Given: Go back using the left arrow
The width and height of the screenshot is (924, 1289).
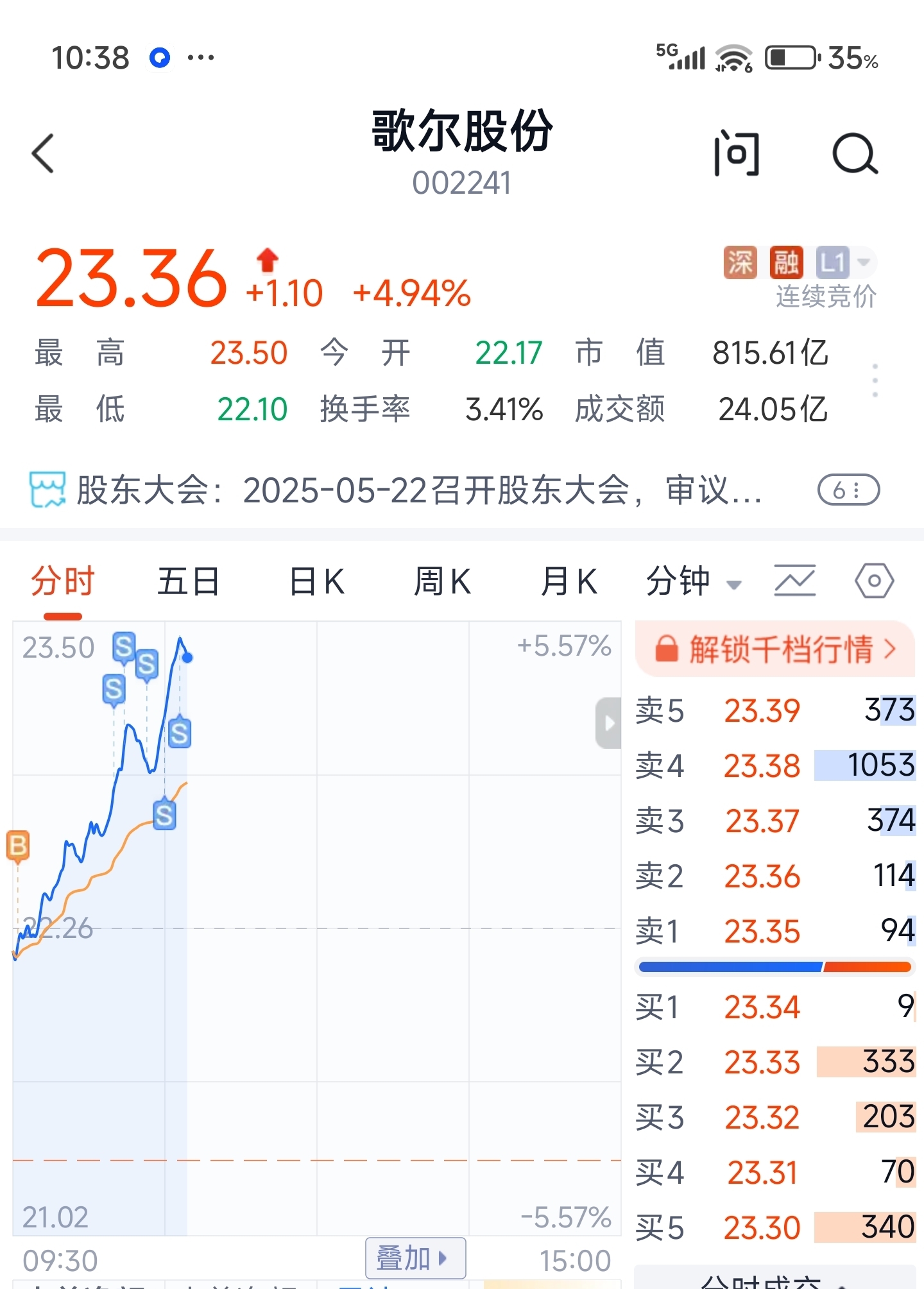Looking at the screenshot, I should pos(43,153).
